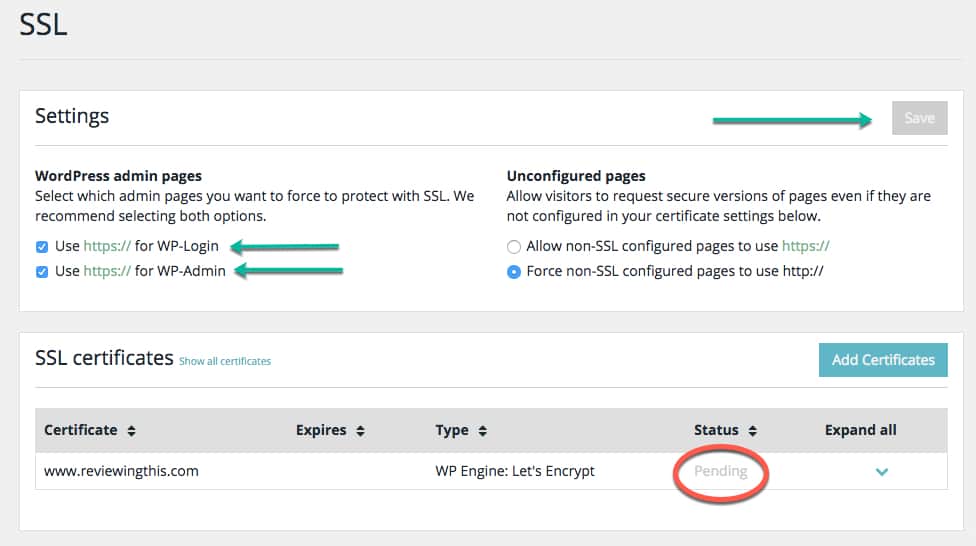The image size is (976, 546).
Task: Toggle Use https:// for WP-Admin checkbox
Action: point(42,271)
